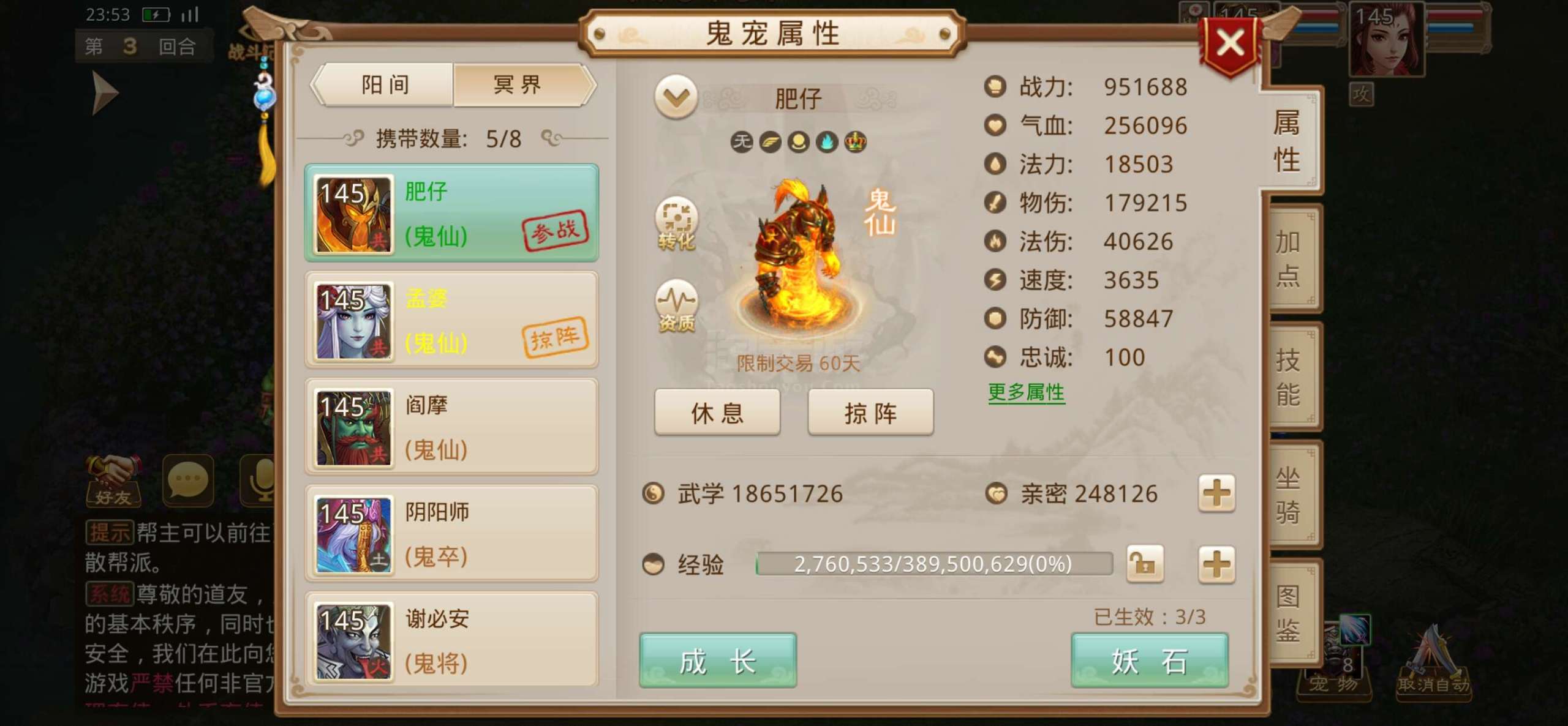This screenshot has height=726, width=1568.
Task: Open the chat bubble icon
Action: tap(188, 481)
